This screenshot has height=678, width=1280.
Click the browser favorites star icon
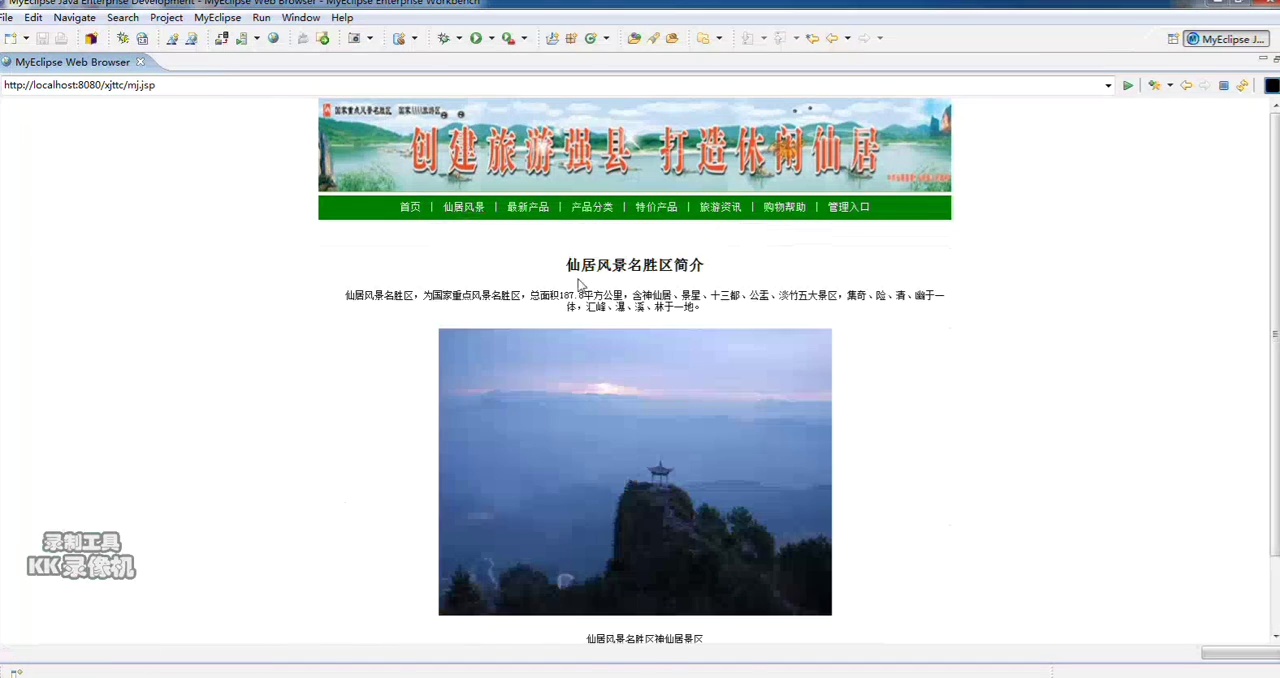[x=1154, y=86]
